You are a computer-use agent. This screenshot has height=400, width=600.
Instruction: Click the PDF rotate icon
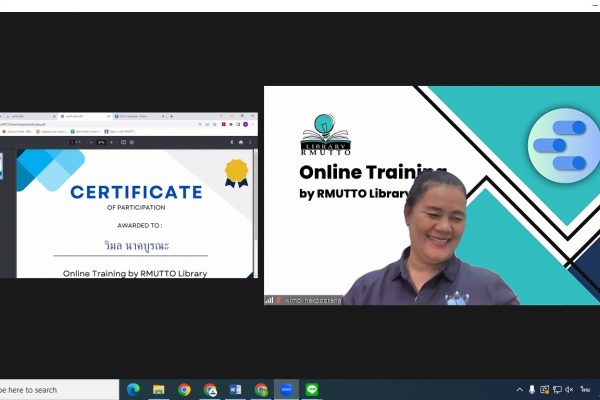pos(132,142)
